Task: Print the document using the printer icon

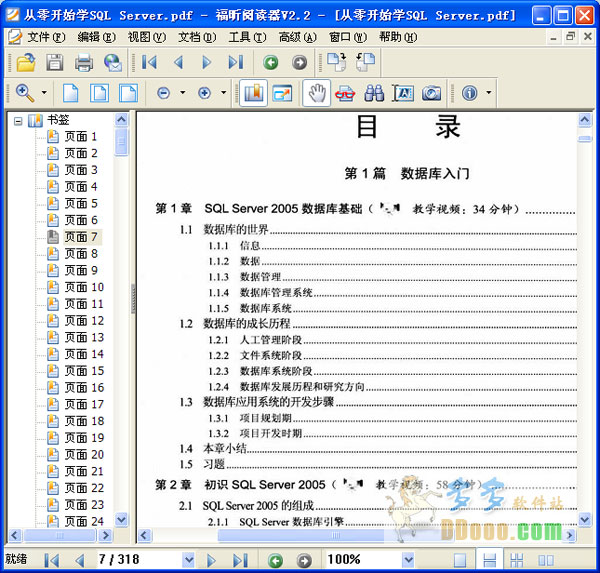Action: (84, 62)
